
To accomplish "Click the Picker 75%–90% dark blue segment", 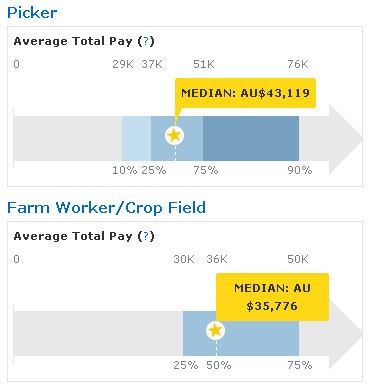I will (251, 138).
